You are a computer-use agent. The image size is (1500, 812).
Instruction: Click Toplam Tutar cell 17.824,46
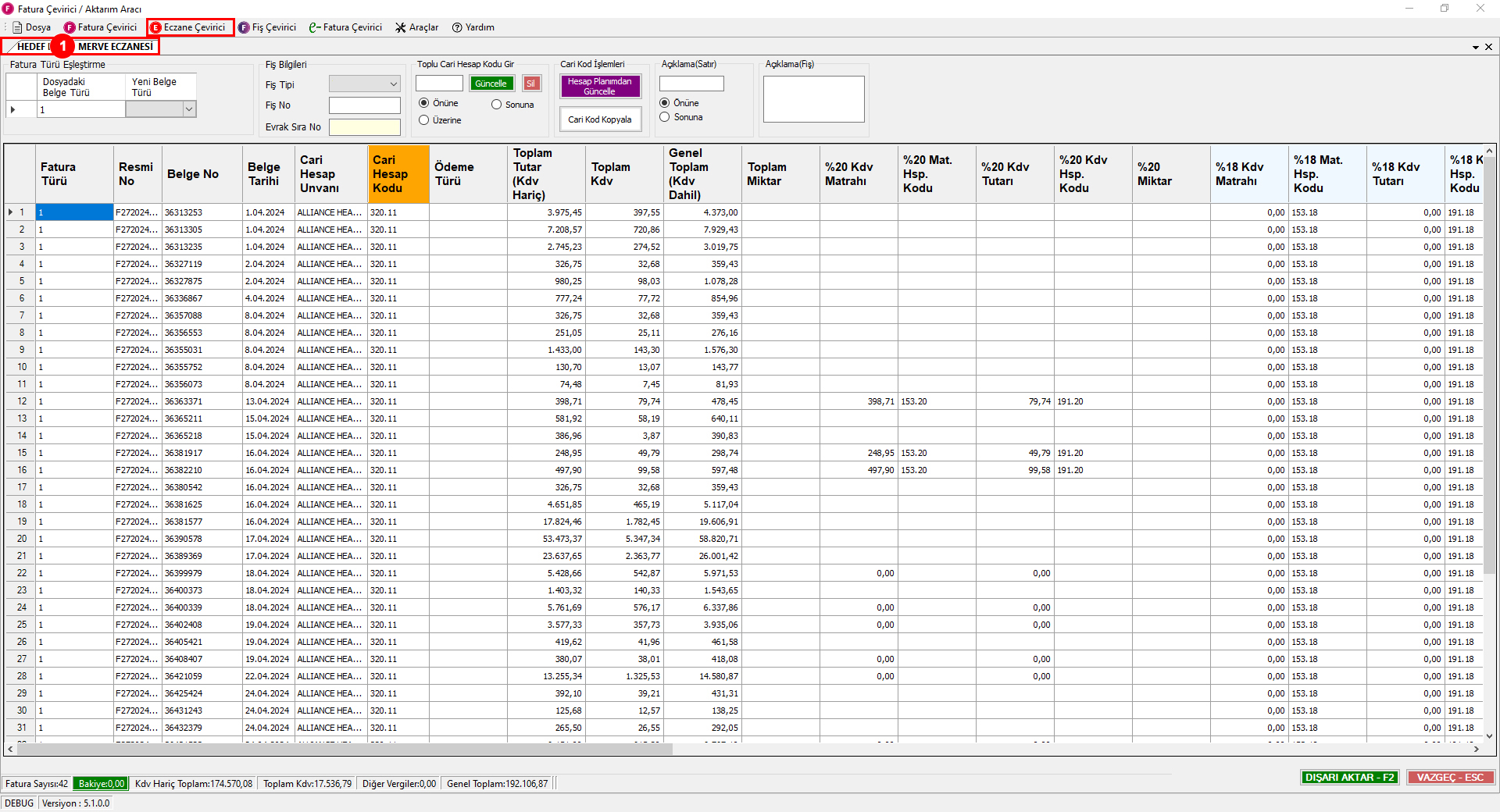pos(546,522)
